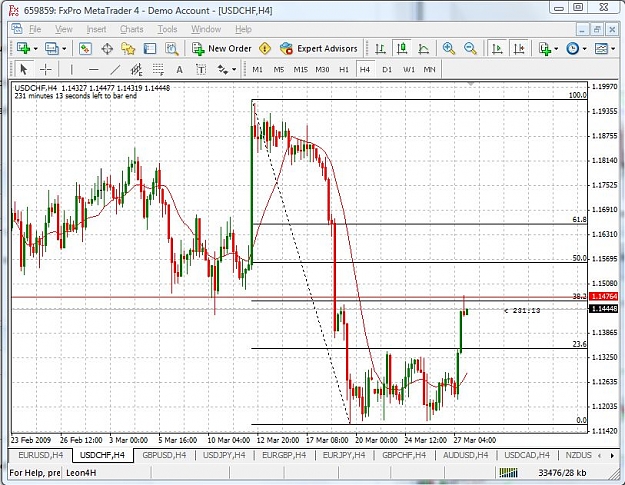Select the Vertical Line drawing tool
625x485 pixels.
pyautogui.click(x=71, y=70)
